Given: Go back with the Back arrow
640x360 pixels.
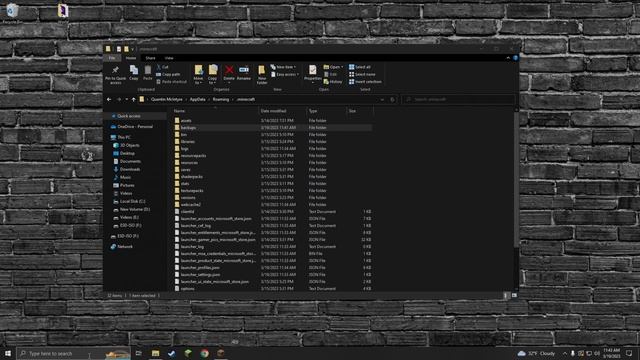Looking at the screenshot, I should click(109, 99).
